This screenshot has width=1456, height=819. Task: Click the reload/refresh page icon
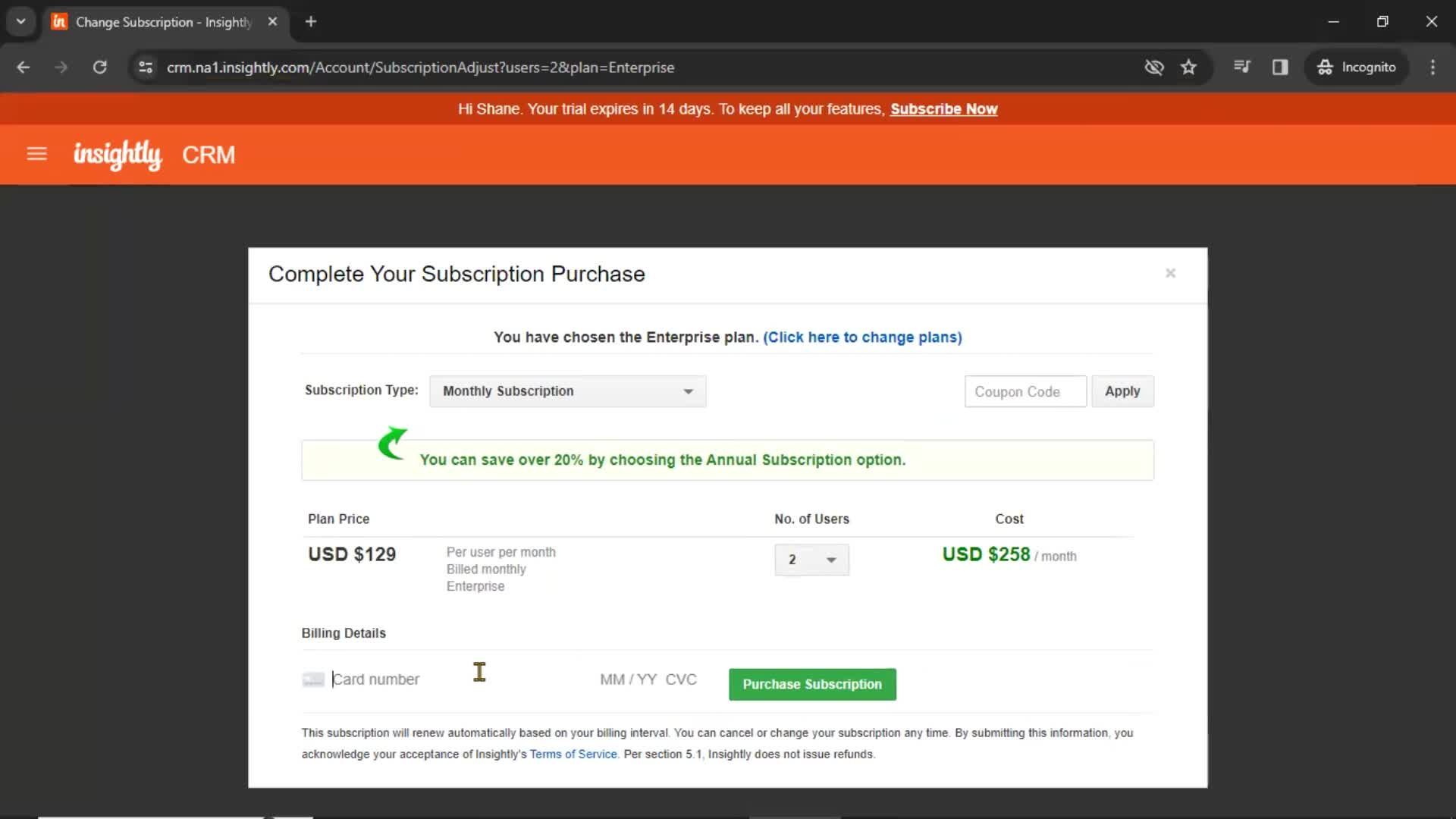(x=99, y=67)
